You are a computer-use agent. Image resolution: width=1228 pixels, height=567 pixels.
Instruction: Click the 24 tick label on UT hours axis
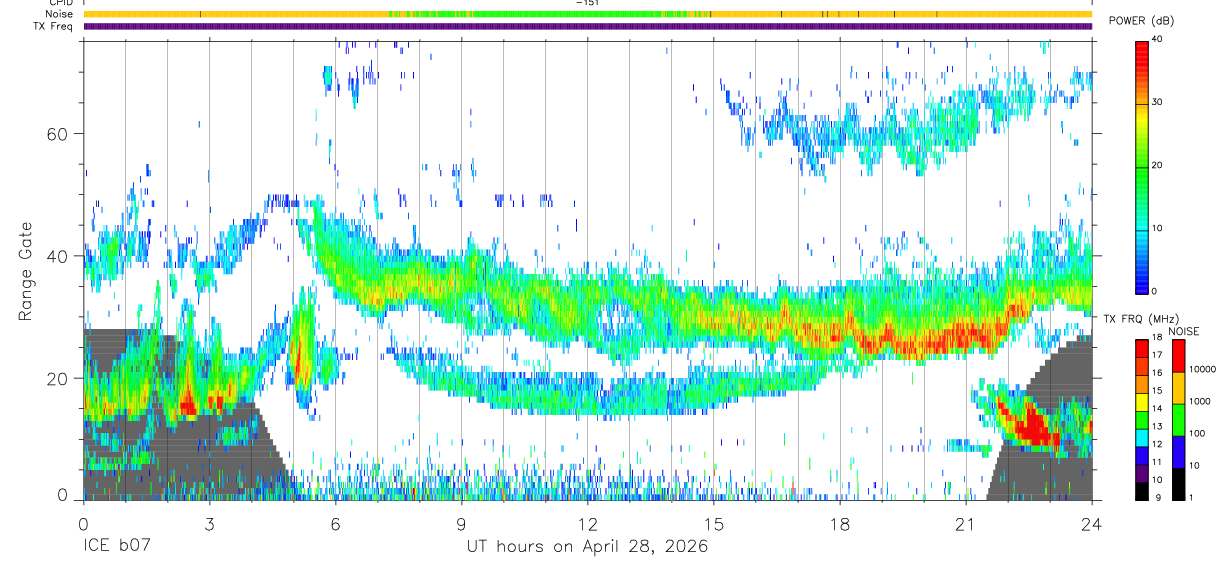coord(1092,523)
